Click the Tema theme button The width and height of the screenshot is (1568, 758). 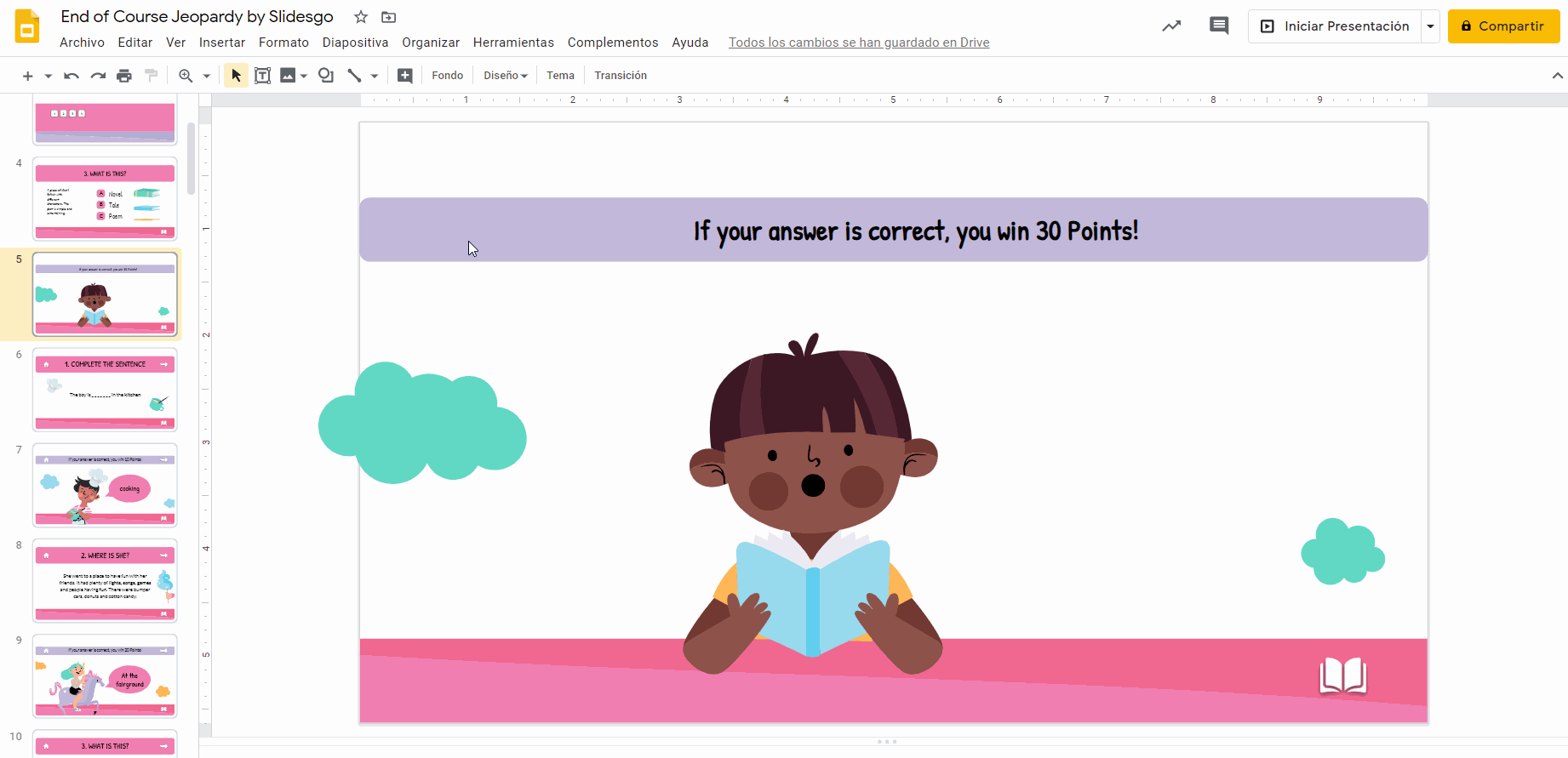[x=561, y=76]
